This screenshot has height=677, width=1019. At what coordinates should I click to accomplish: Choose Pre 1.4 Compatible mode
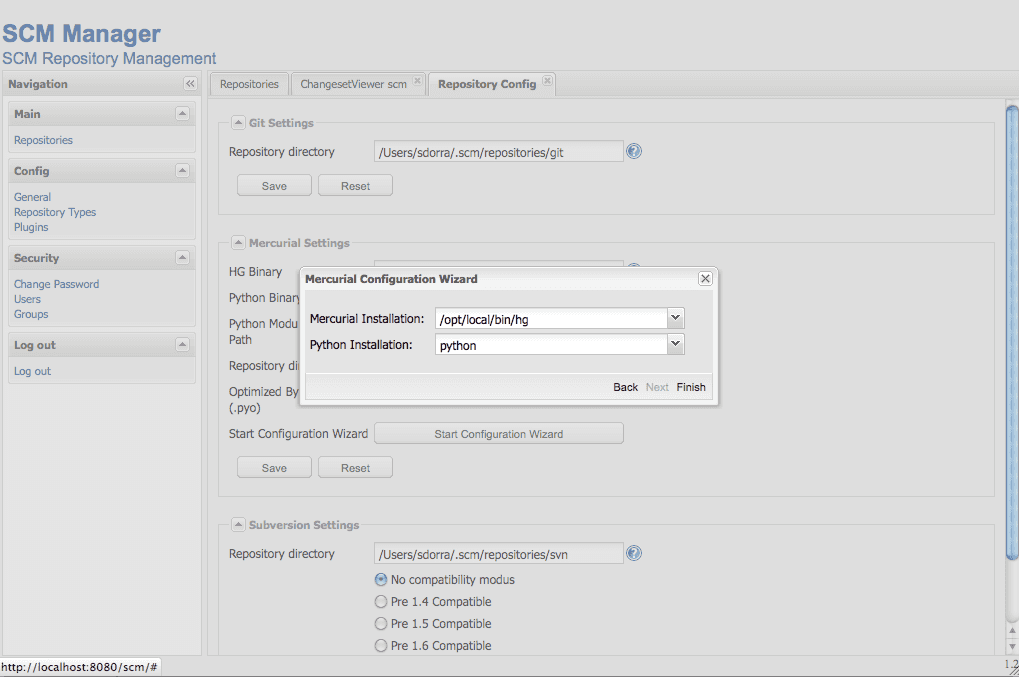coord(380,601)
